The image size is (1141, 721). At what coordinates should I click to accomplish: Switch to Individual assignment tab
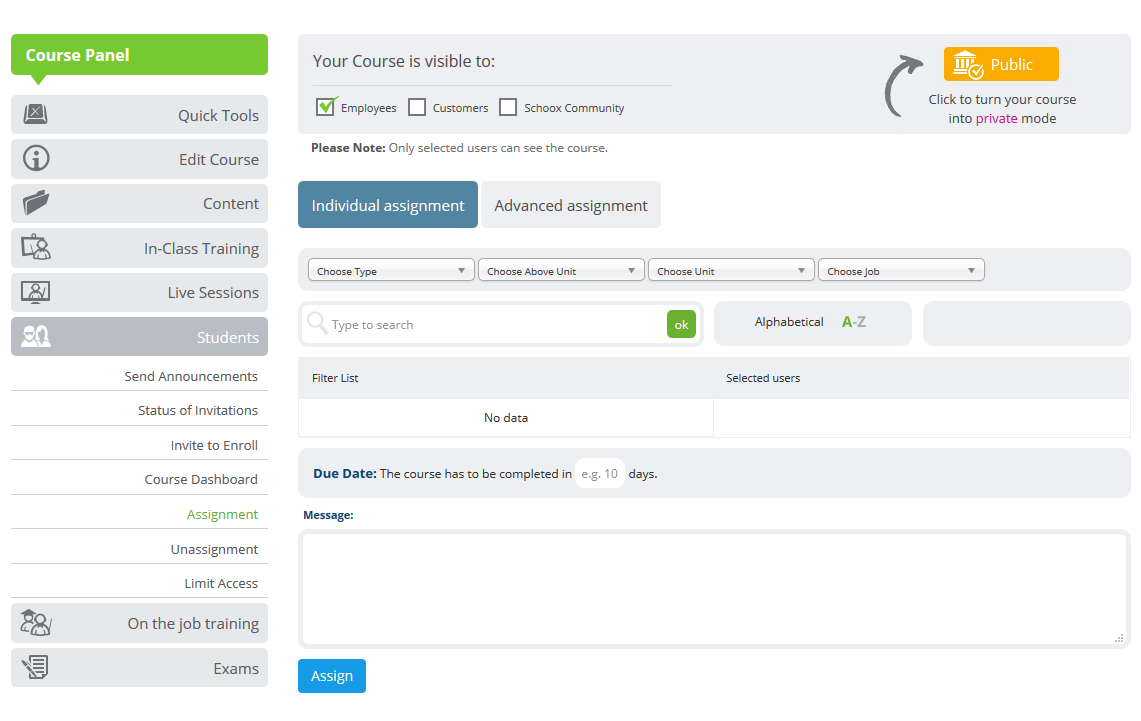(388, 205)
